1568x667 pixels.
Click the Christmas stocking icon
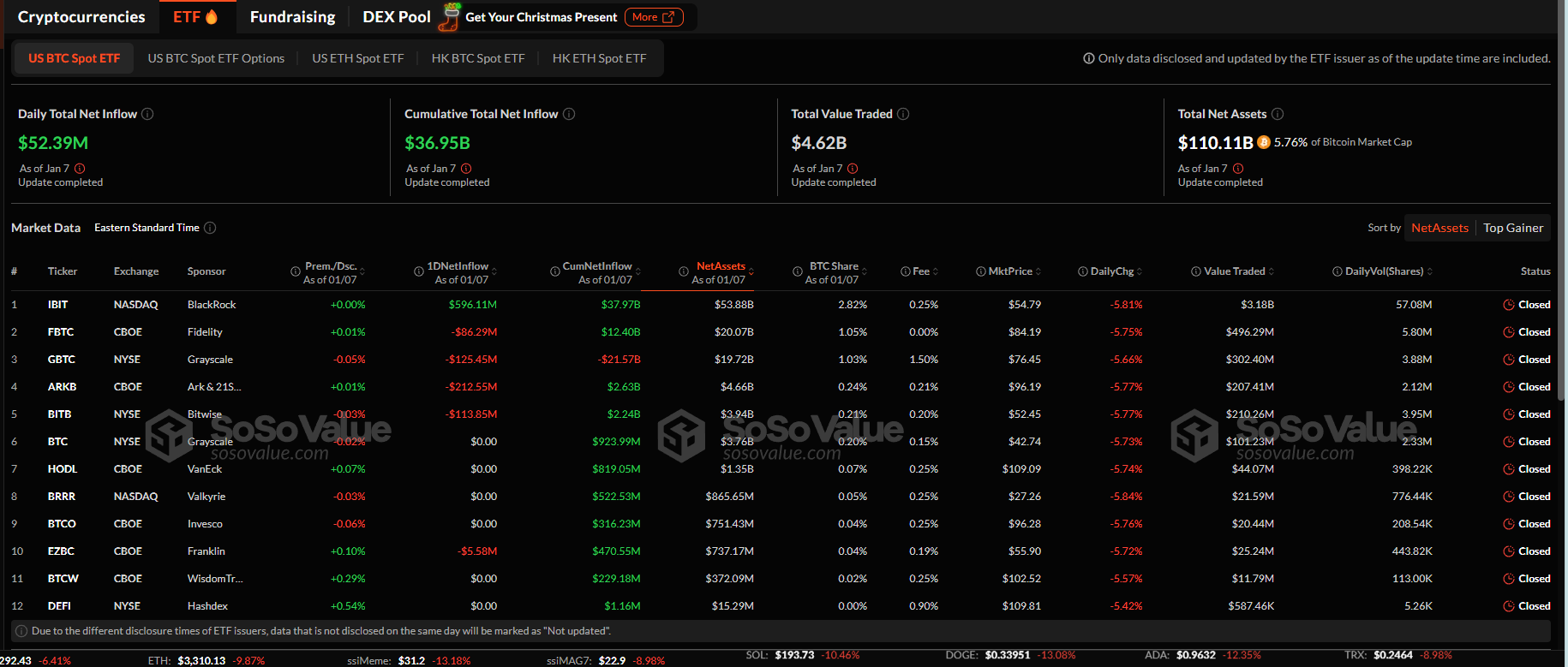[x=449, y=17]
